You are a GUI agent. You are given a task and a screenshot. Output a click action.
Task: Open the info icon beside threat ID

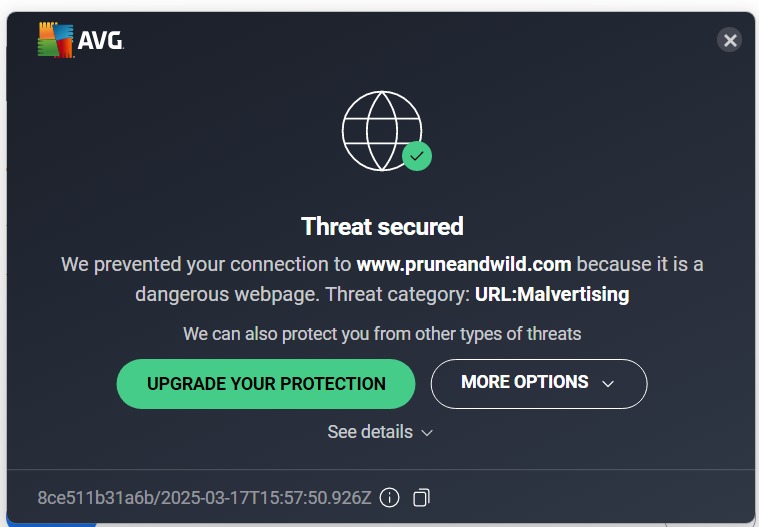pyautogui.click(x=390, y=497)
